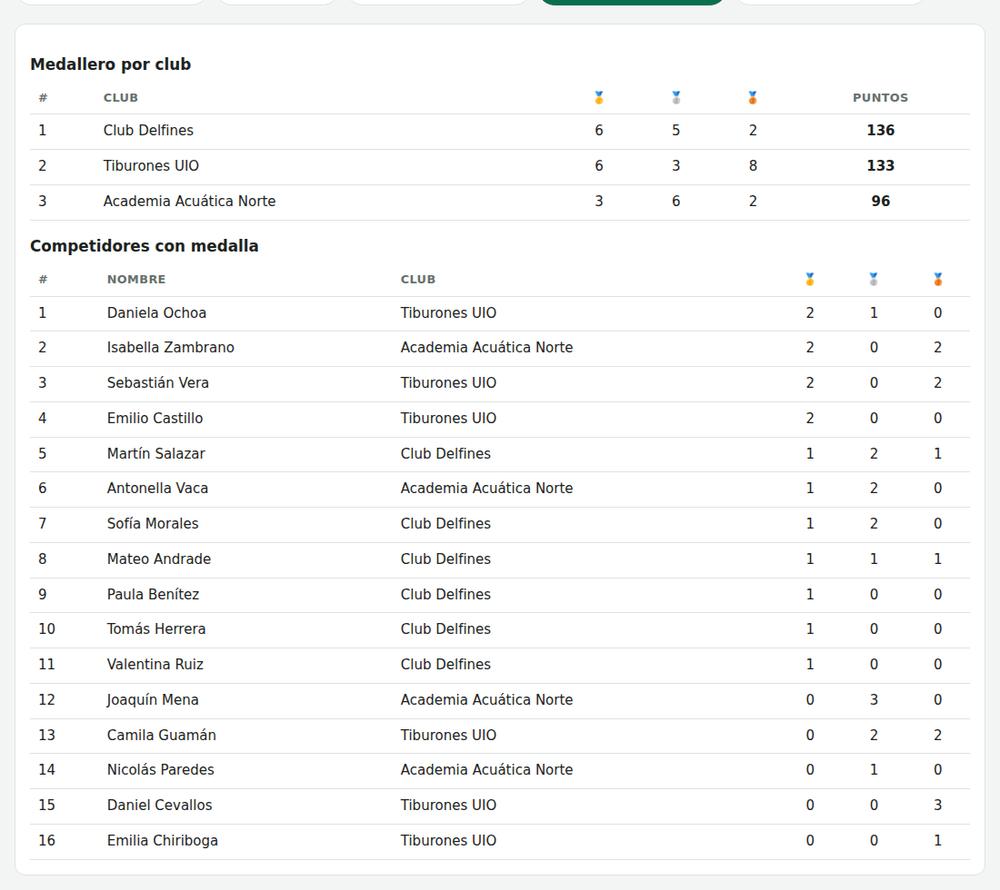Pick the Paula Benítez entry
The height and width of the screenshot is (890, 1000).
tap(153, 594)
